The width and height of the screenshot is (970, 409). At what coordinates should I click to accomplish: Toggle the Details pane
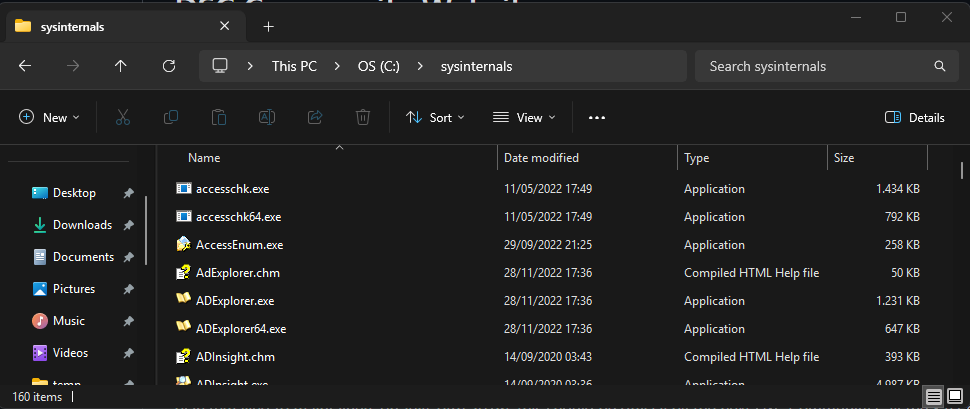[915, 118]
